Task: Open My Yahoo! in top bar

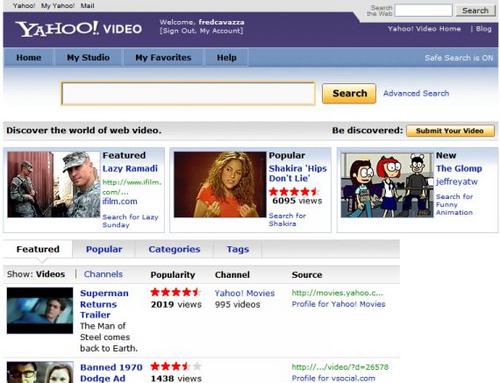Action: click(x=58, y=6)
